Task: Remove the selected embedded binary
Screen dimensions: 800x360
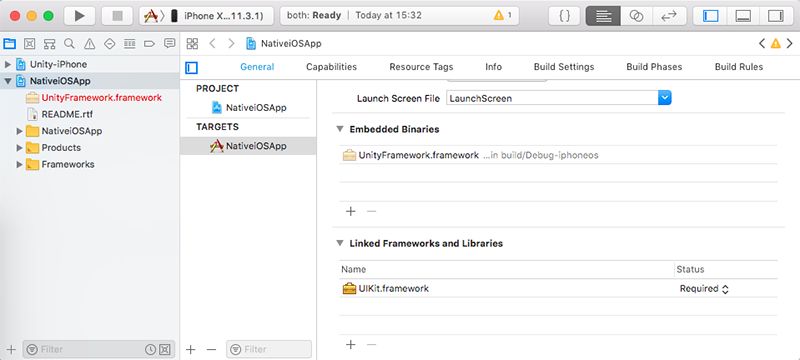Action: coord(371,211)
